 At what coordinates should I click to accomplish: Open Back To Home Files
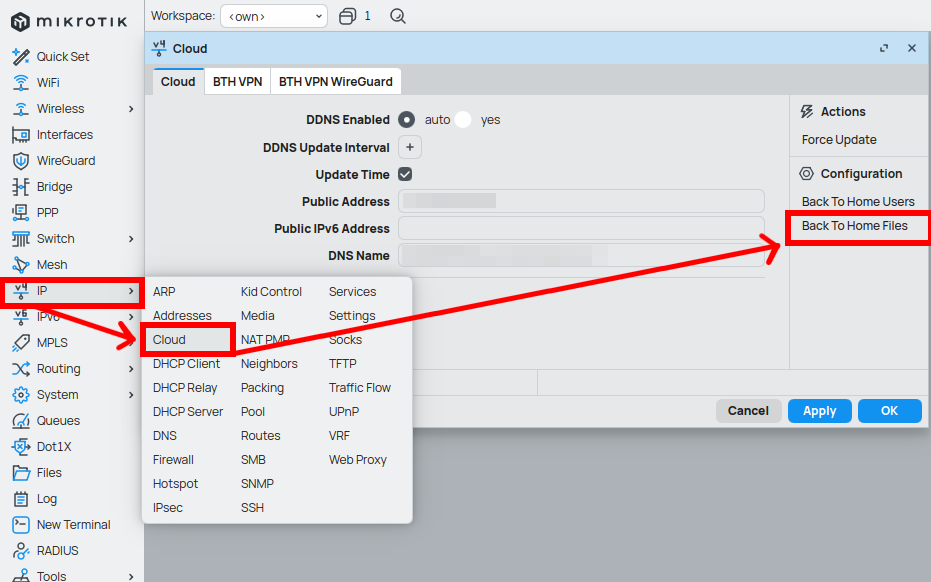(854, 226)
